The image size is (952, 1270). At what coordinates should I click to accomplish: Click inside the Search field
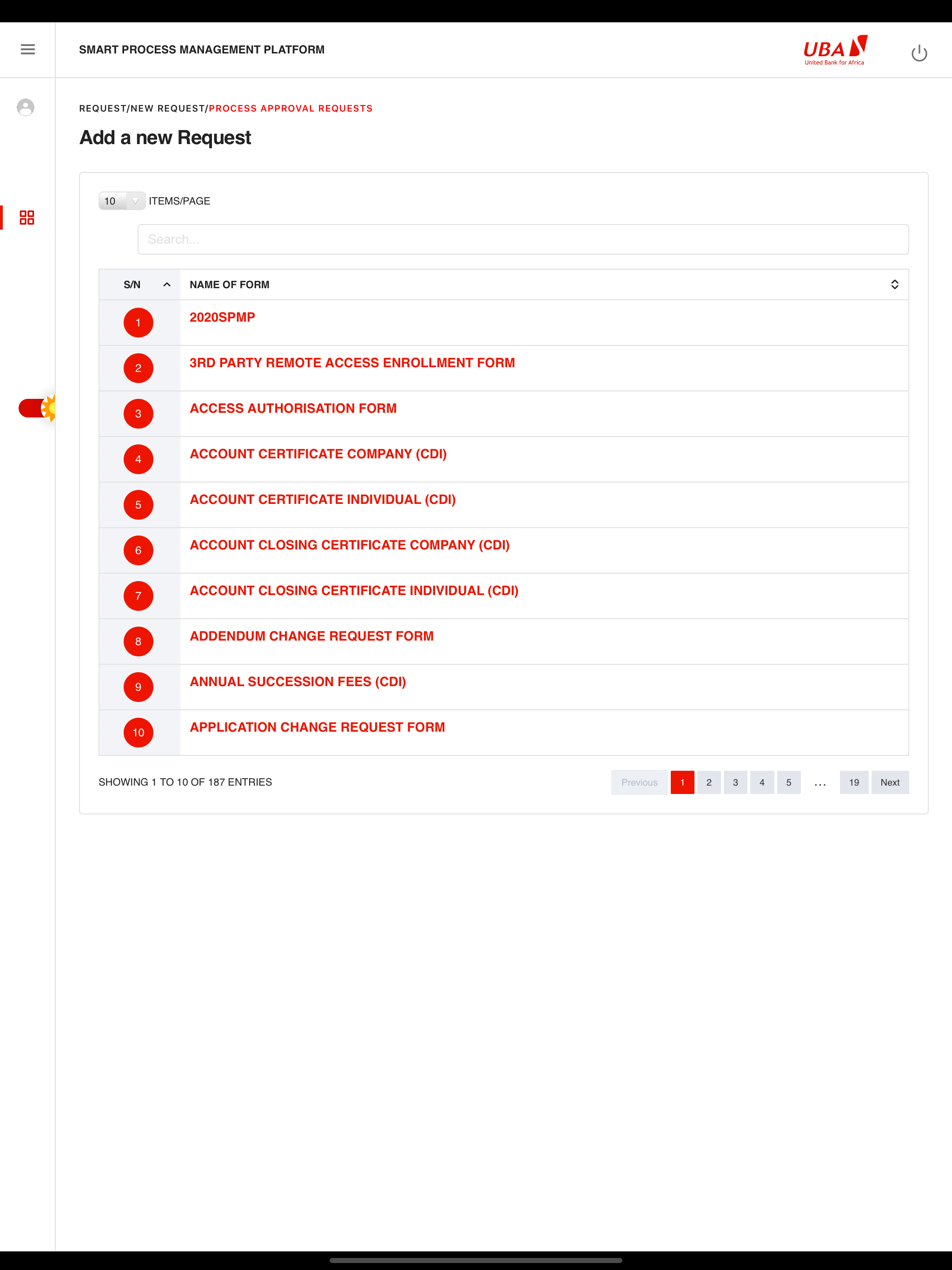(x=522, y=239)
